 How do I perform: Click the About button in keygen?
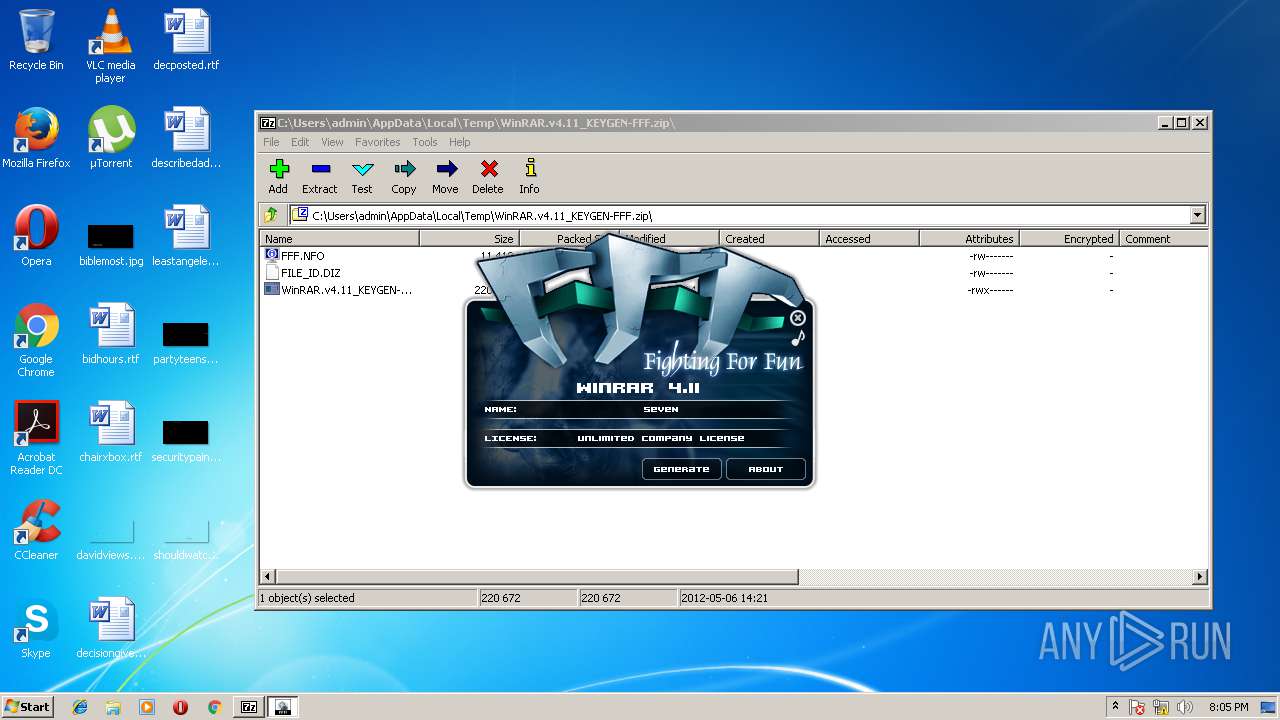(x=765, y=469)
